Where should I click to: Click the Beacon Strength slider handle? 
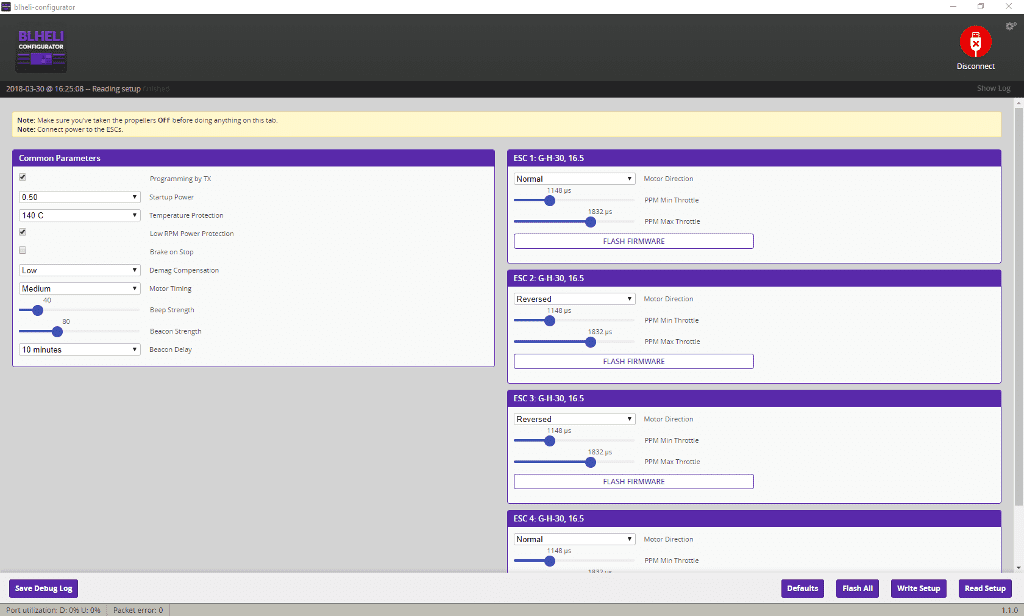pyautogui.click(x=57, y=331)
